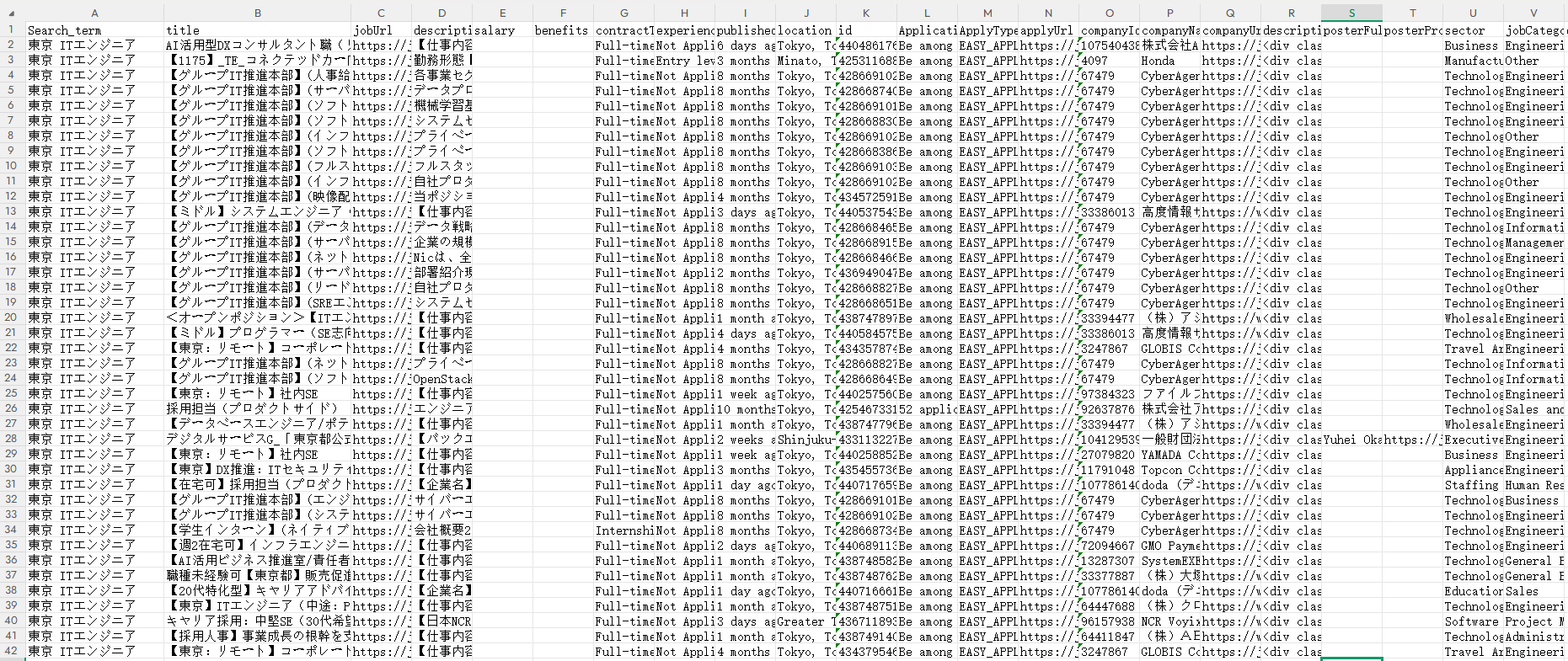
Task: Click "Internshi" contract type cell
Action: pyautogui.click(x=623, y=530)
